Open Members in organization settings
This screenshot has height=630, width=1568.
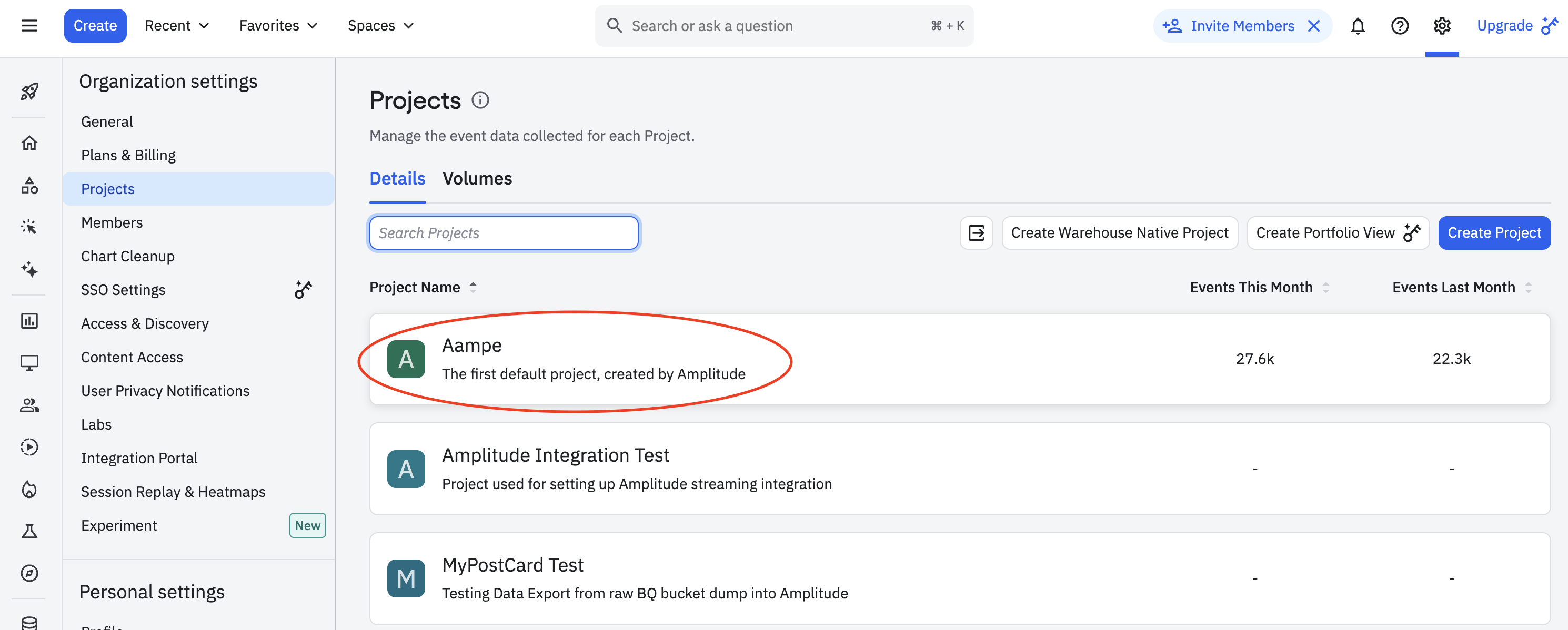[x=112, y=222]
